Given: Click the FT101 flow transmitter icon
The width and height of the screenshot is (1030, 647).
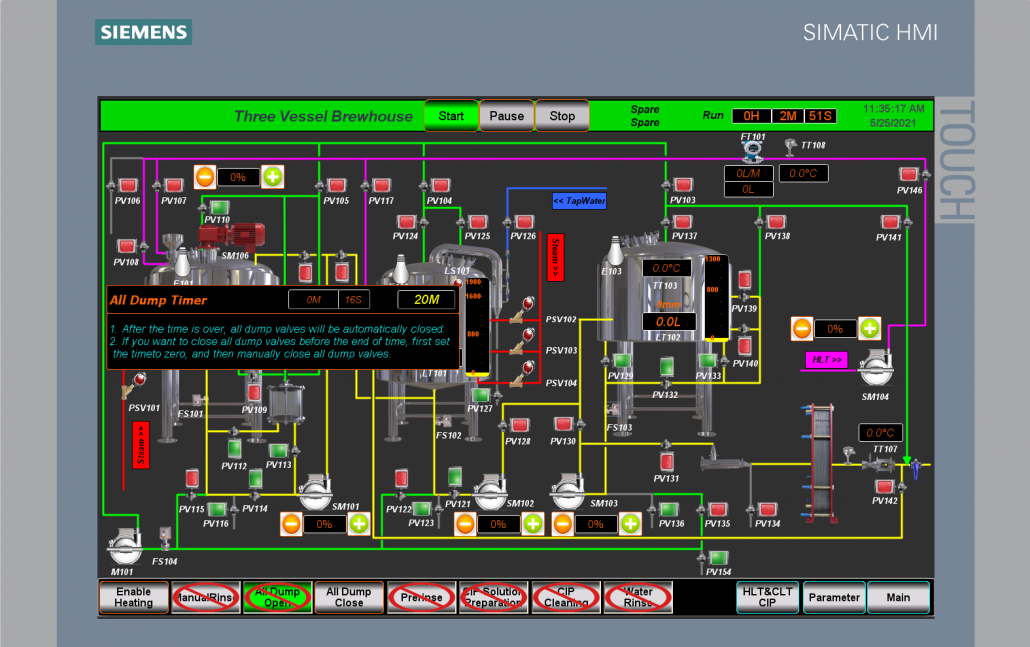Looking at the screenshot, I should (x=753, y=150).
